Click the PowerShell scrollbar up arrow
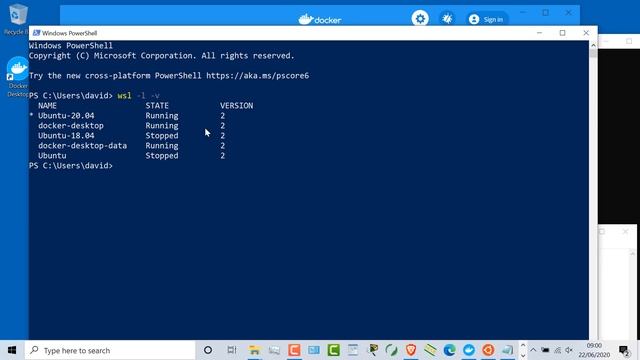This screenshot has height=360, width=640. pyautogui.click(x=593, y=45)
